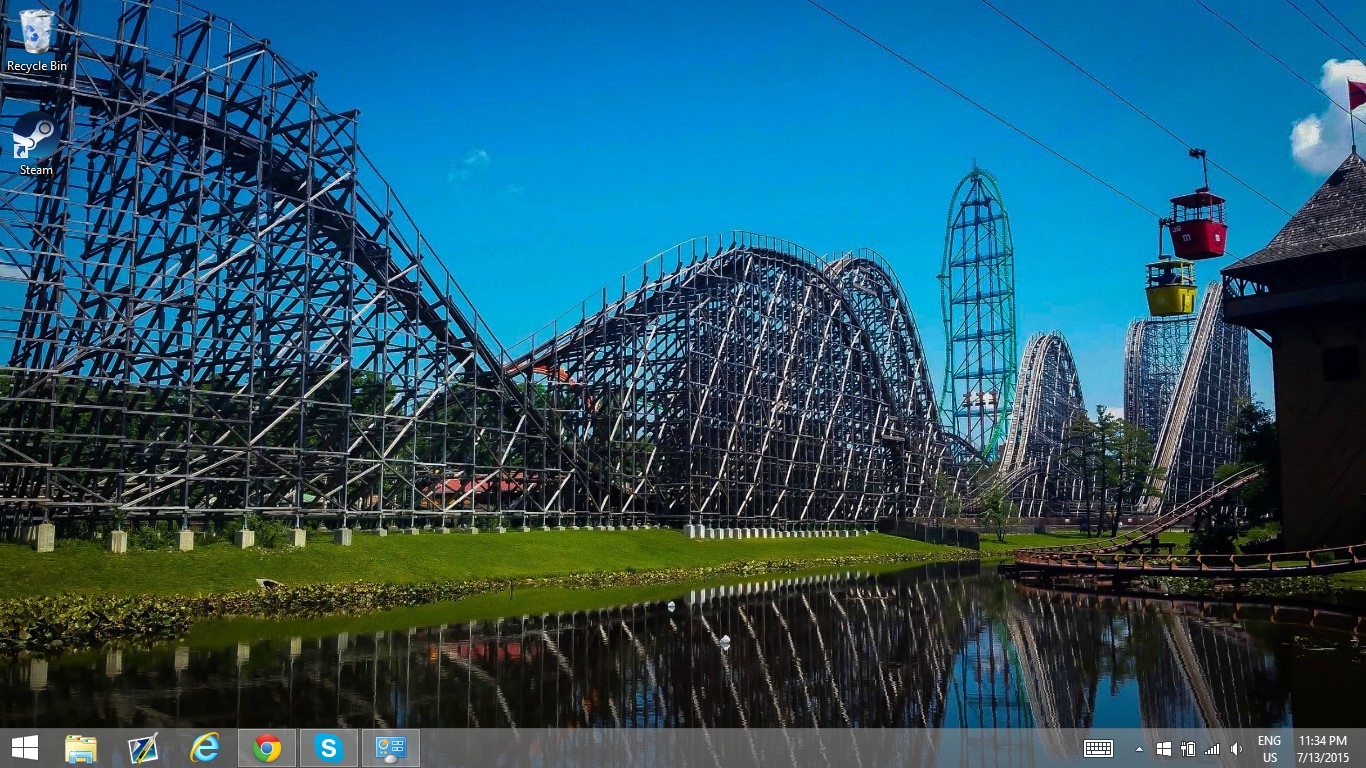The width and height of the screenshot is (1366, 768).
Task: Open battery power status icon
Action: (1188, 749)
